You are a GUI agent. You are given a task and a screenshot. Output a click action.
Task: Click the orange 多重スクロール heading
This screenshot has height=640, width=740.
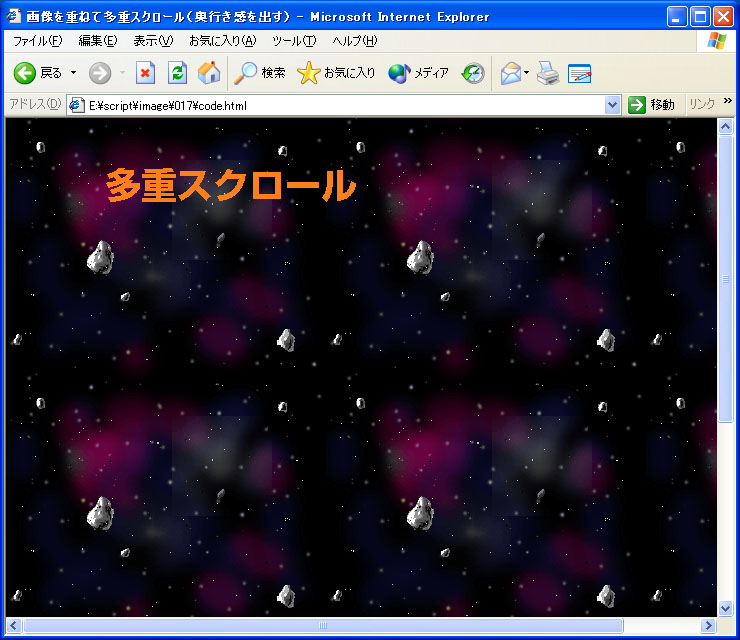(x=231, y=185)
